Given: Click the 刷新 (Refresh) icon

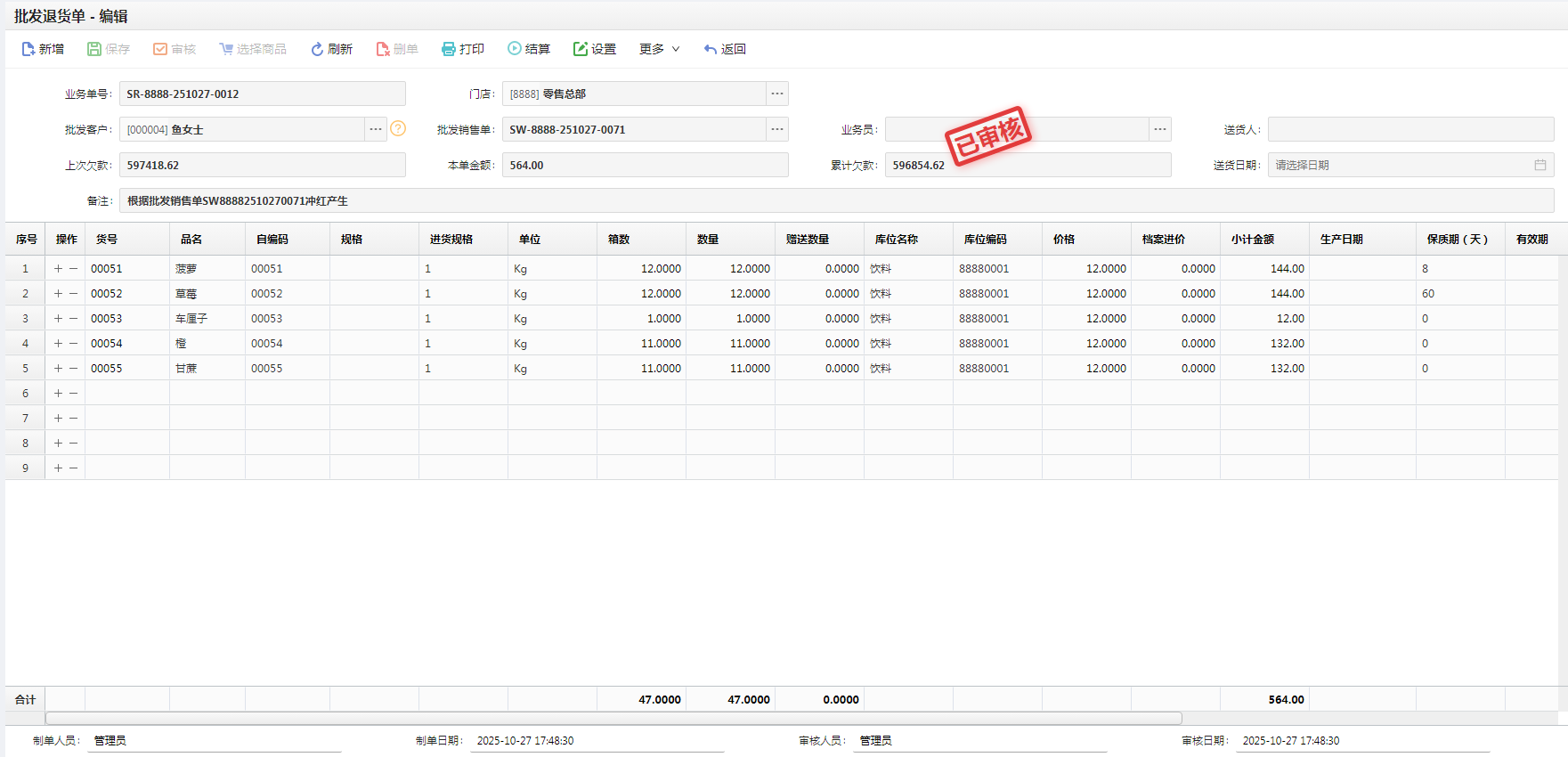Looking at the screenshot, I should 317,49.
